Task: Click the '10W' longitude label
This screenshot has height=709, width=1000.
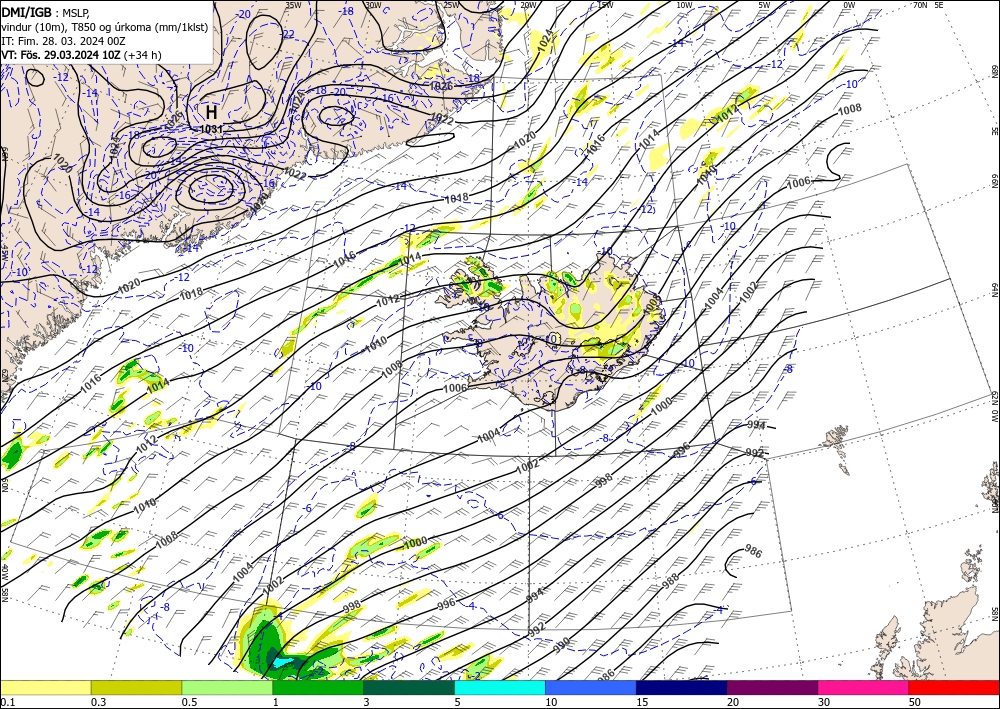Action: [x=684, y=5]
